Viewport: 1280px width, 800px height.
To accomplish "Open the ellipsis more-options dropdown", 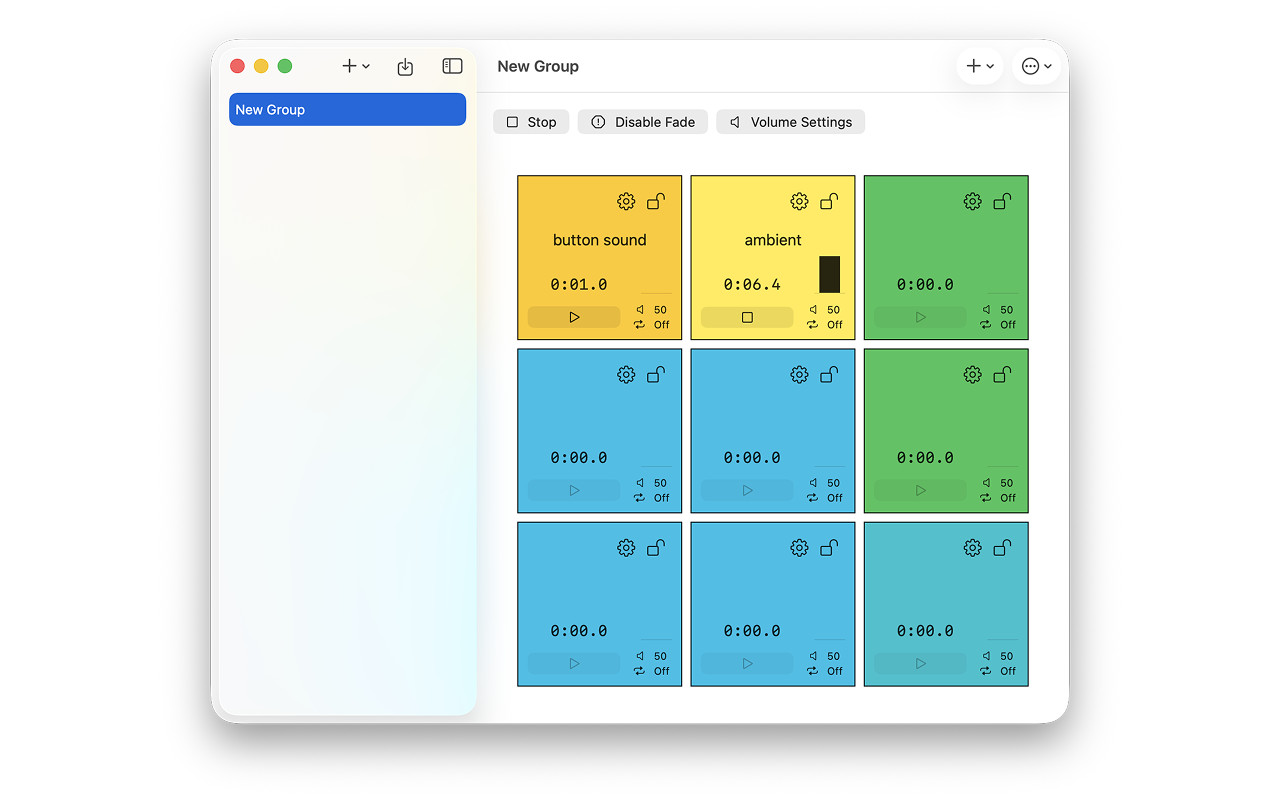I will pyautogui.click(x=1037, y=66).
